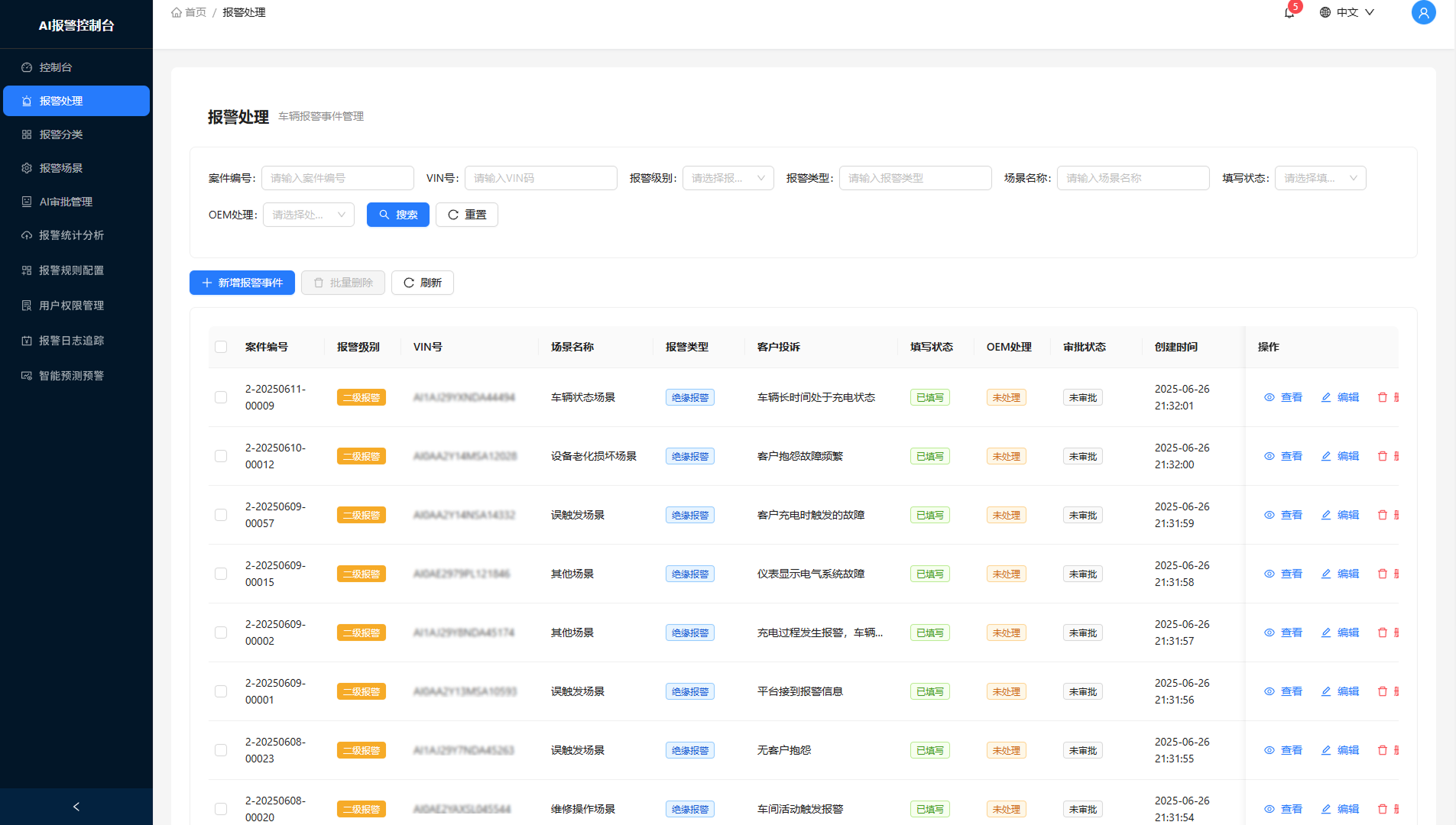Click the user avatar icon
The image size is (1456, 825).
1423,13
